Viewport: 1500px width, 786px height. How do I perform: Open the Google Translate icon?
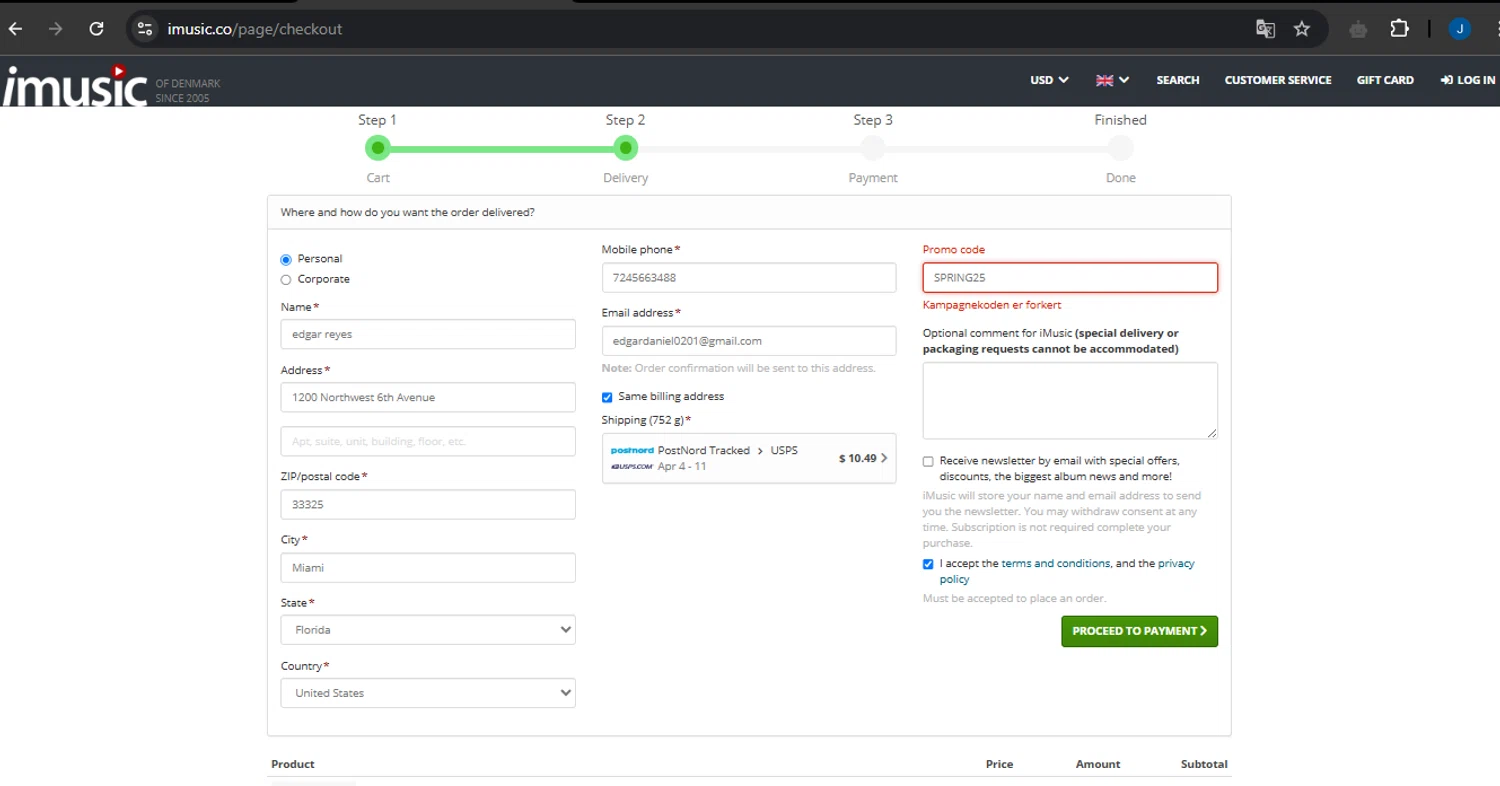[1265, 29]
